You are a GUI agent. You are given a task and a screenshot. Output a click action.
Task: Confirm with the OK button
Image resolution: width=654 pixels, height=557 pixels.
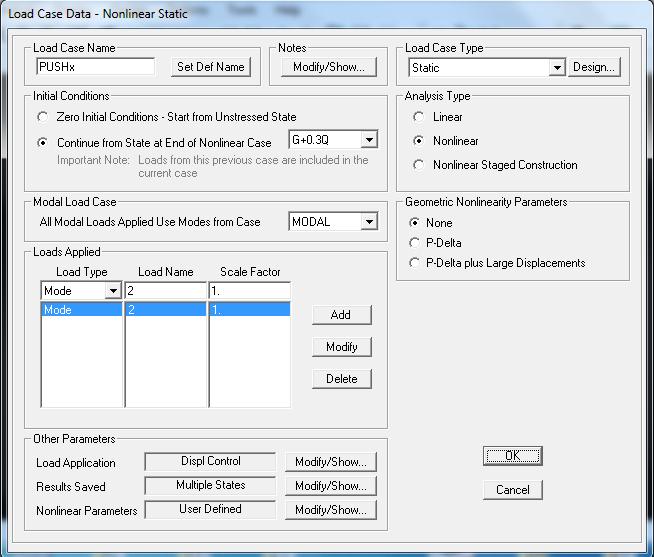tap(513, 456)
